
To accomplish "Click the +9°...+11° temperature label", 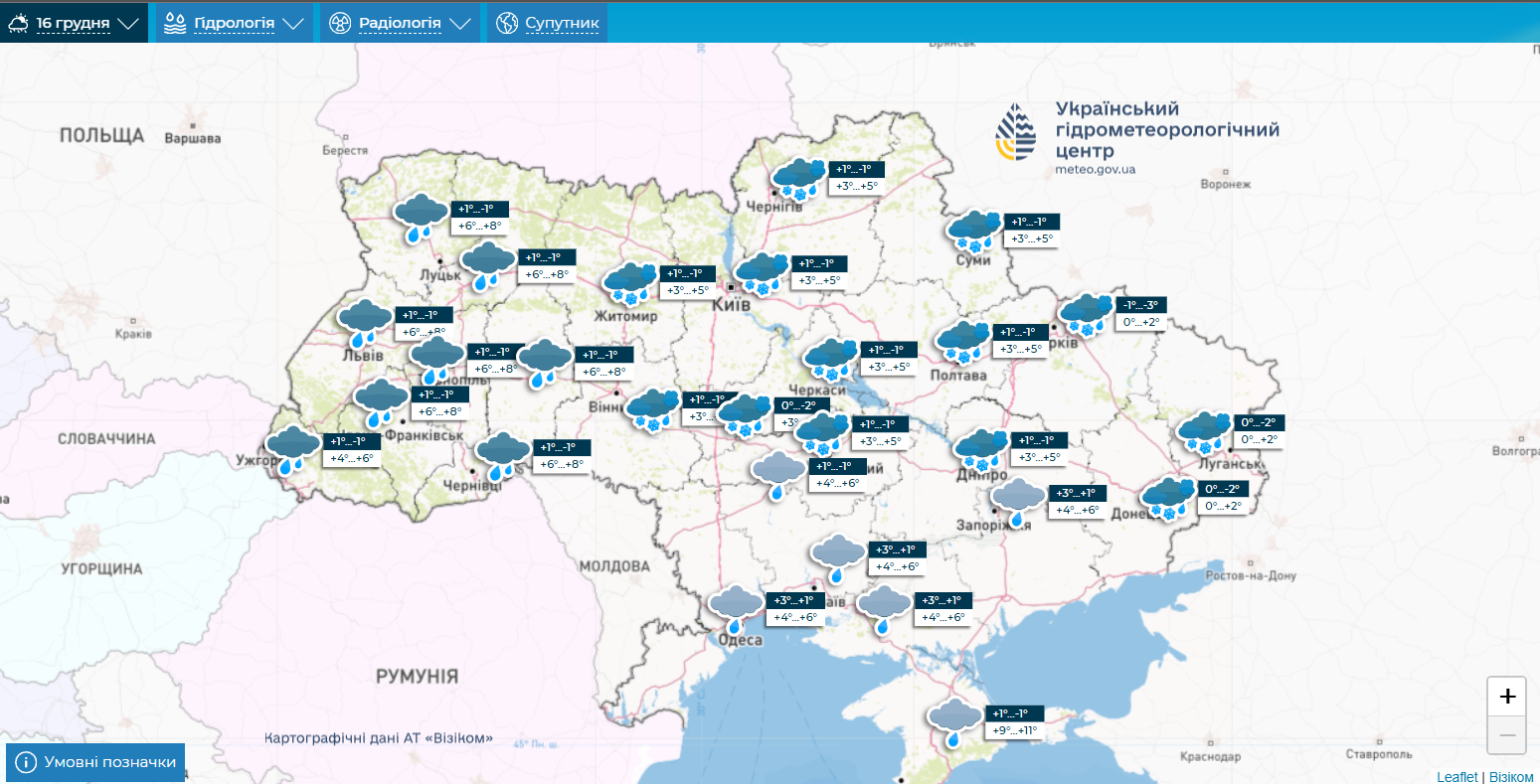I will click(1014, 730).
